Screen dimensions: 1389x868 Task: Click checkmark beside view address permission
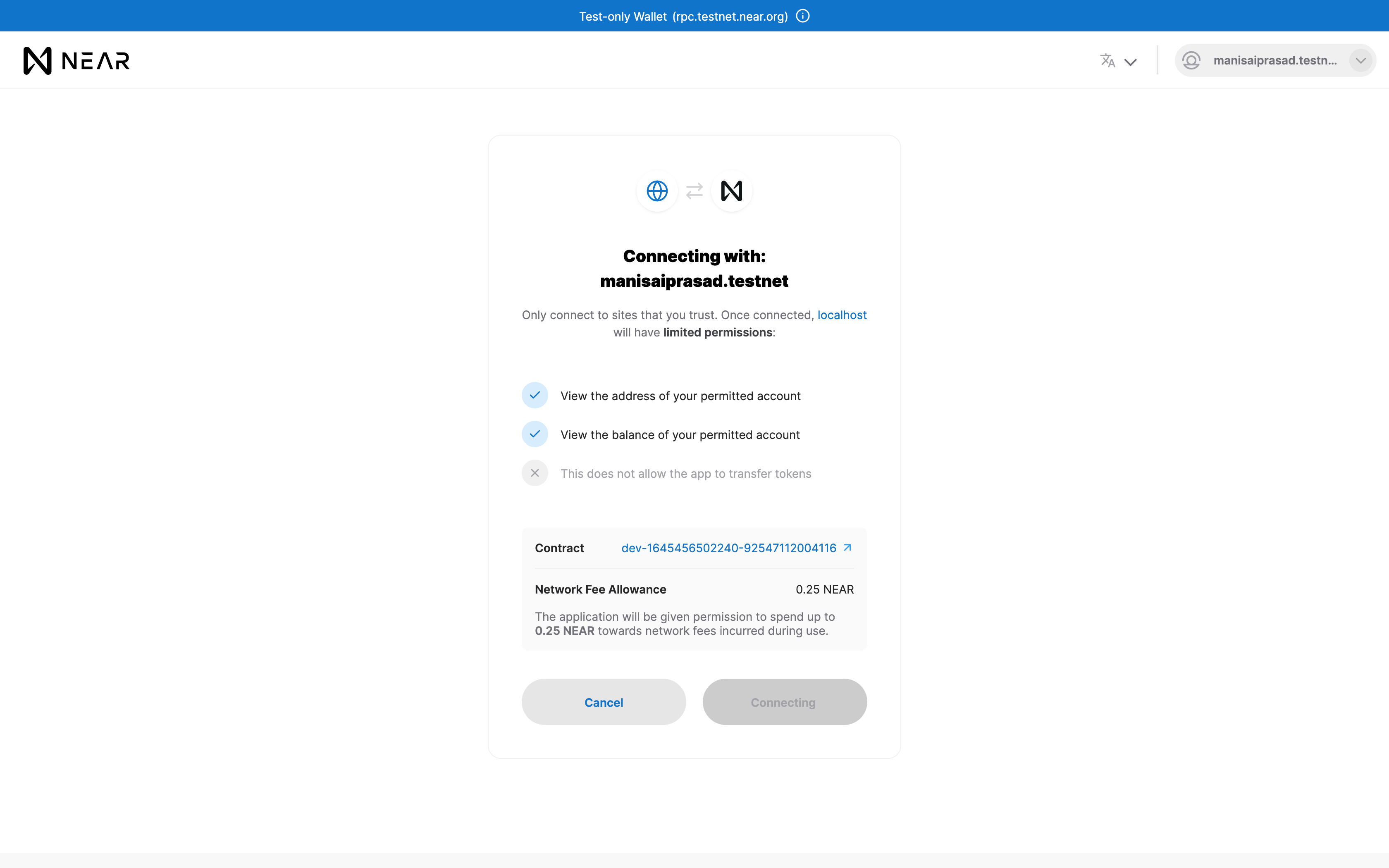(x=535, y=396)
